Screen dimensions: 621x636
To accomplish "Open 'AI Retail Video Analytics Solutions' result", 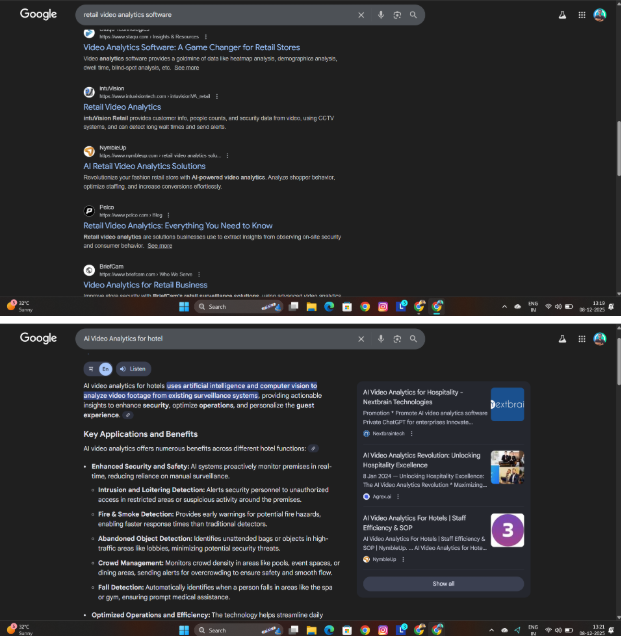I will pyautogui.click(x=144, y=166).
